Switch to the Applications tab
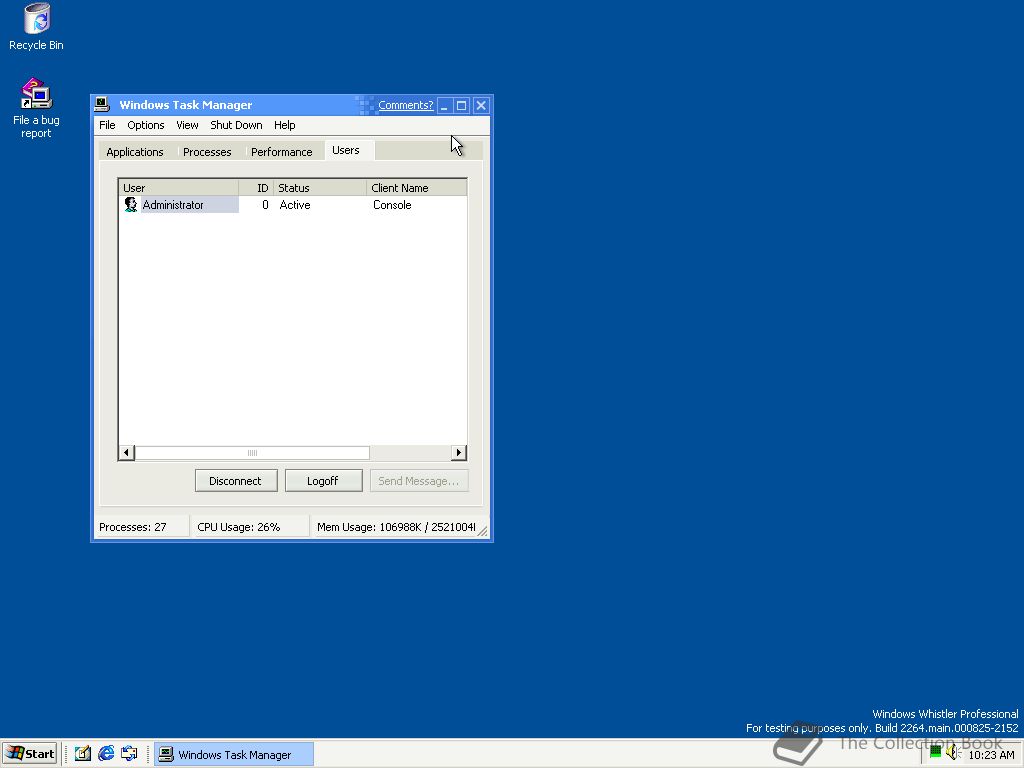 coord(135,152)
